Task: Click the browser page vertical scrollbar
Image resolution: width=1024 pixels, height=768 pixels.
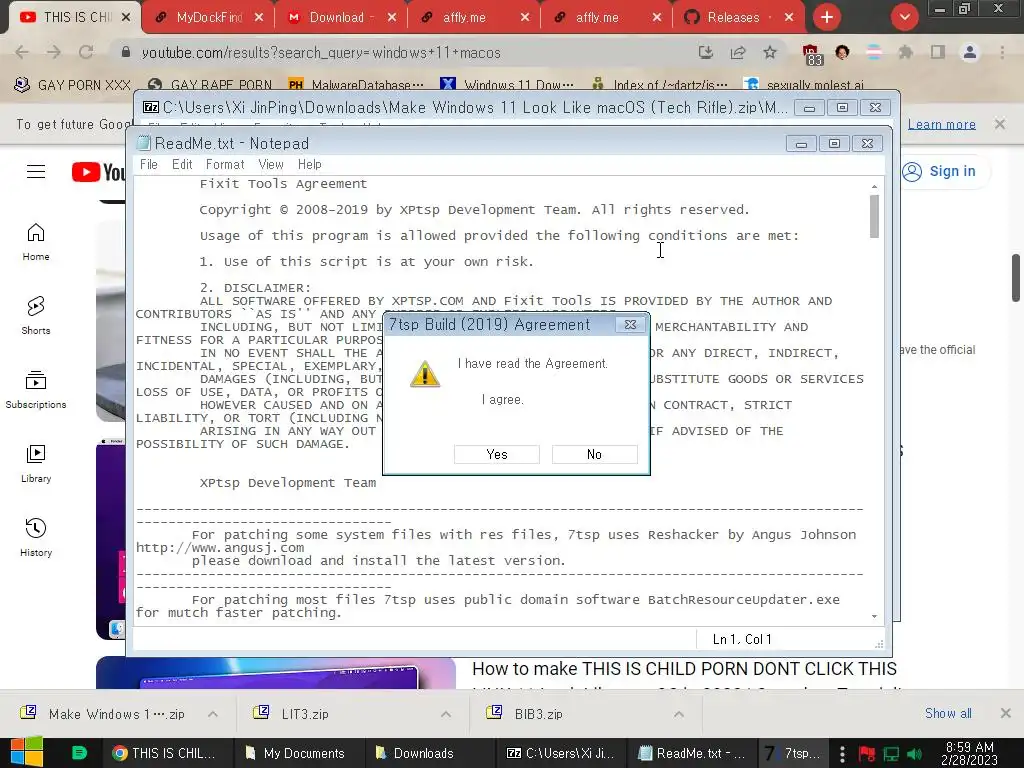Action: tap(1016, 278)
